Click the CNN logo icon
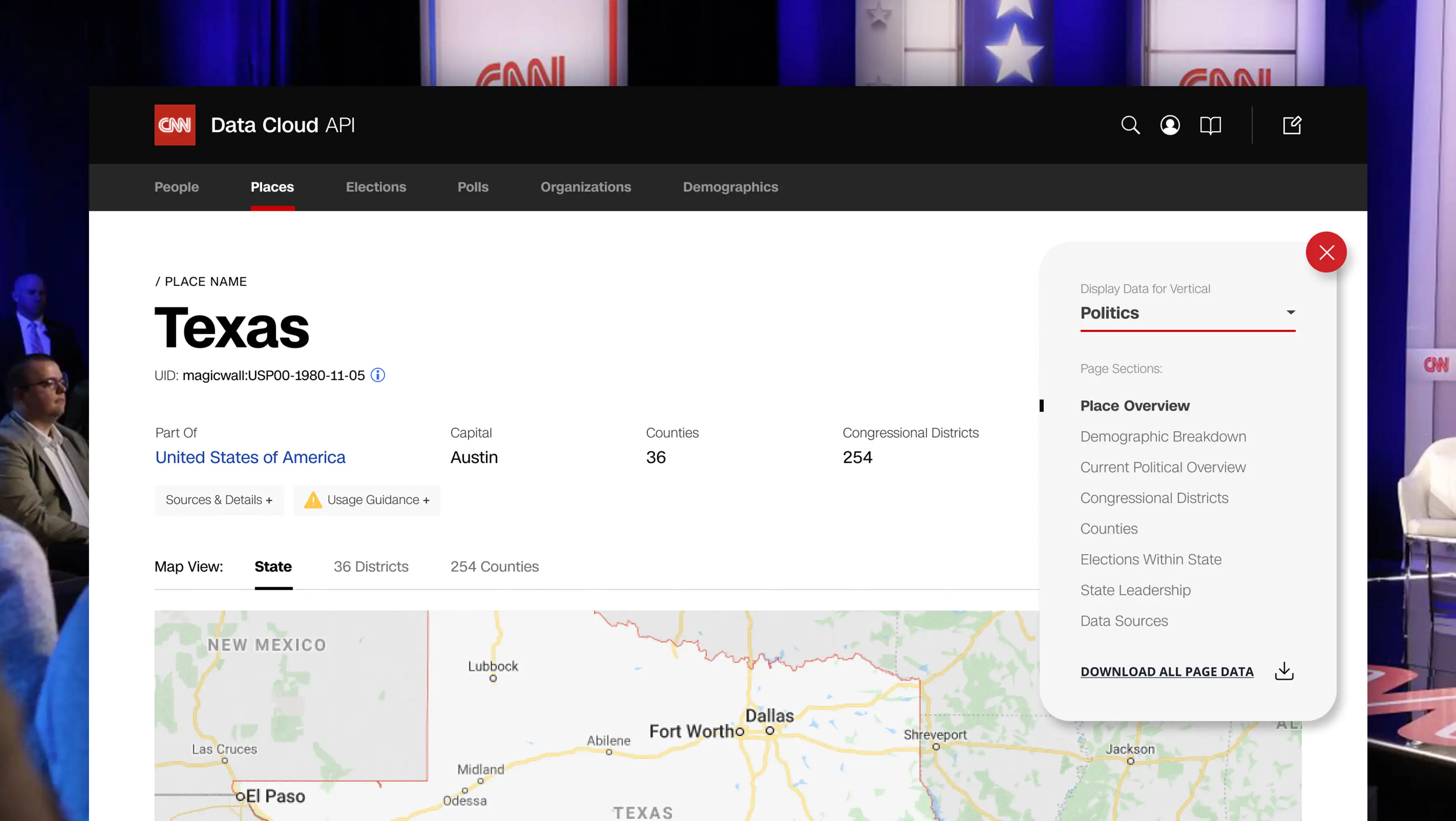 click(x=175, y=125)
